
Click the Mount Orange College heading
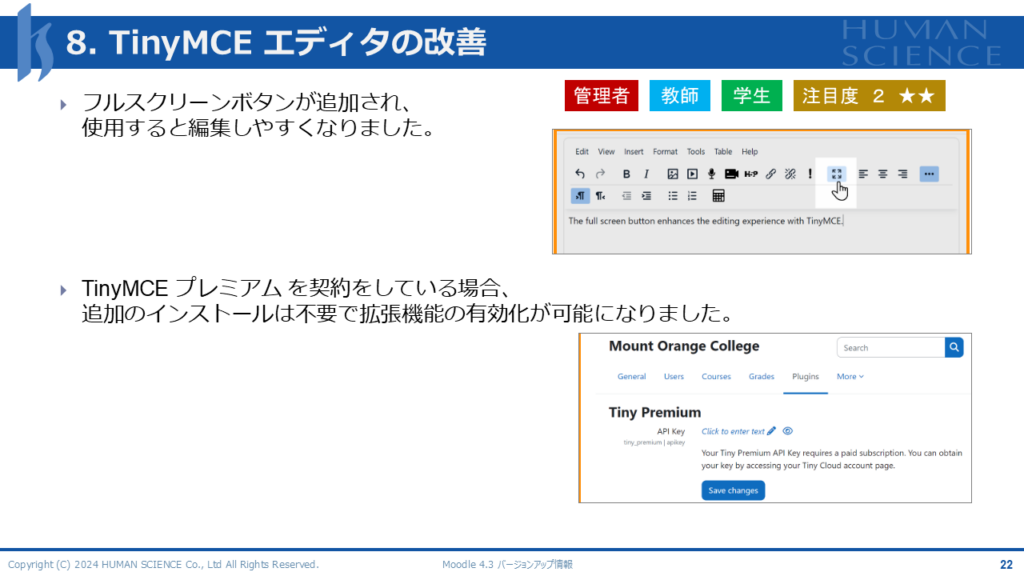tap(684, 346)
